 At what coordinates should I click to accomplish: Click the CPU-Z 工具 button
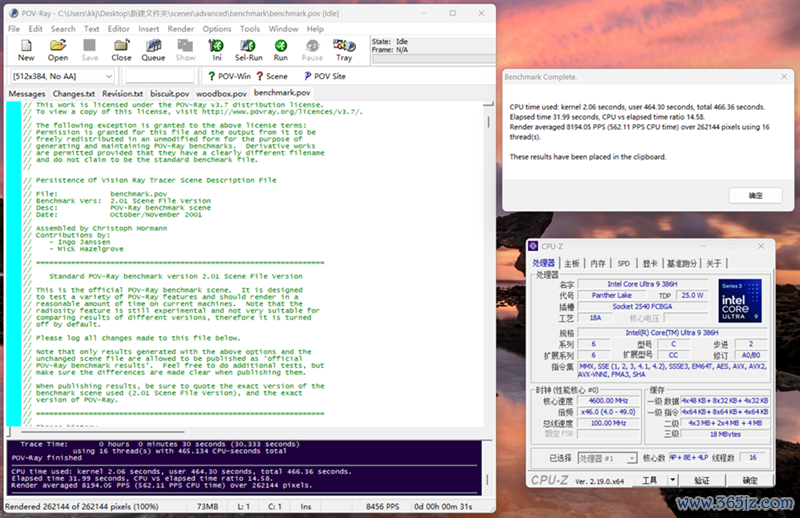[649, 480]
